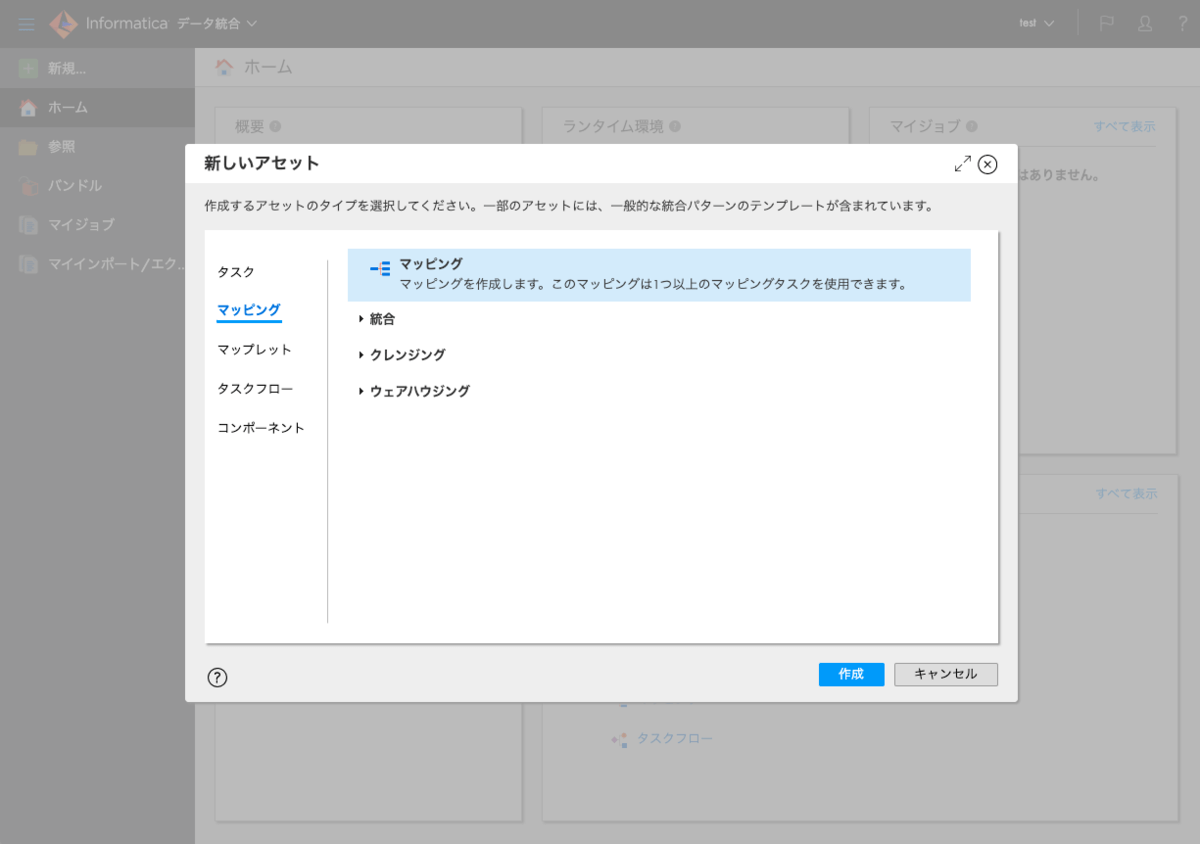Open the hamburger navigation menu
The height and width of the screenshot is (844, 1200).
pos(26,24)
